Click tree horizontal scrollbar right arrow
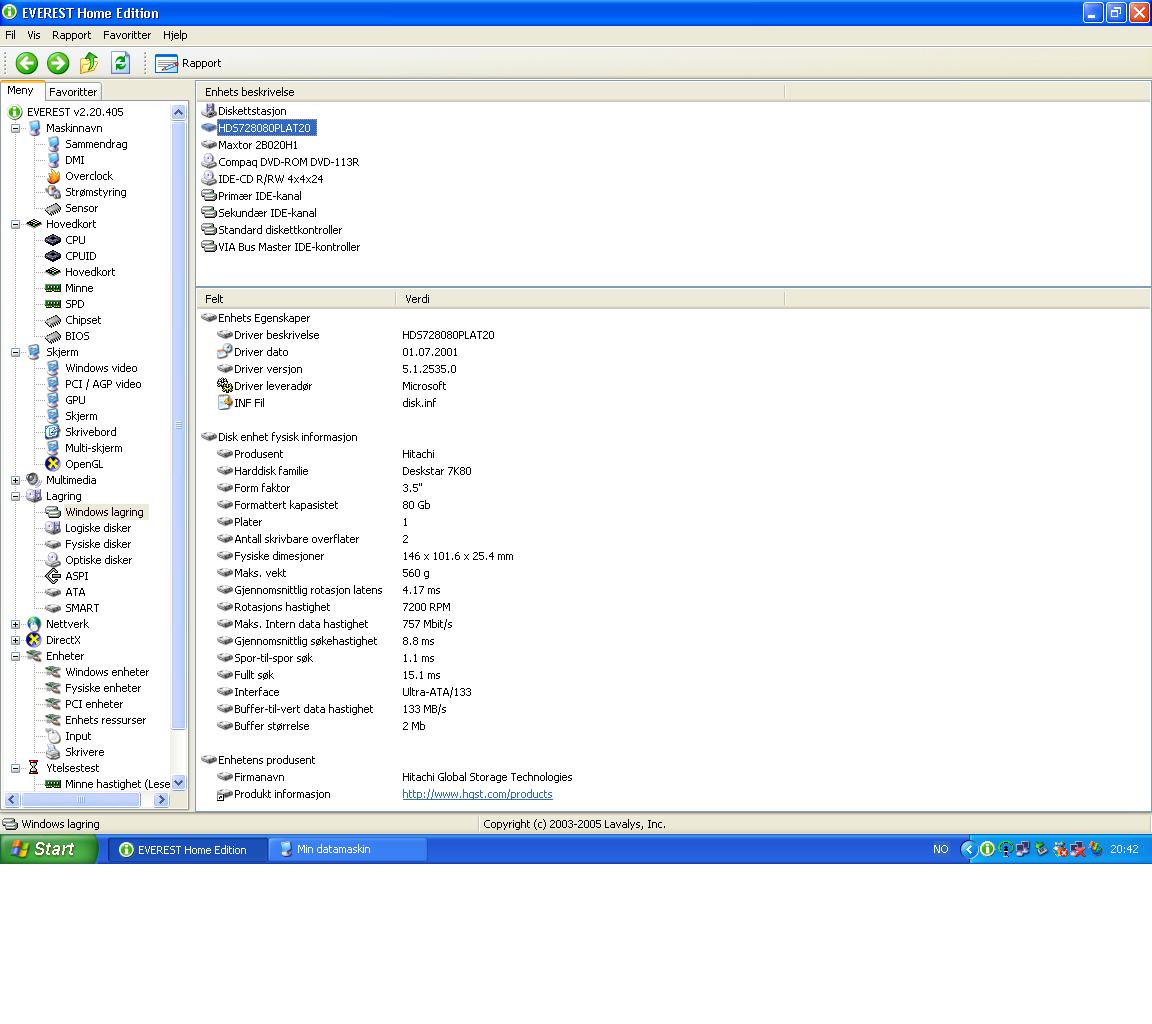This screenshot has width=1152, height=1024. pyautogui.click(x=162, y=800)
